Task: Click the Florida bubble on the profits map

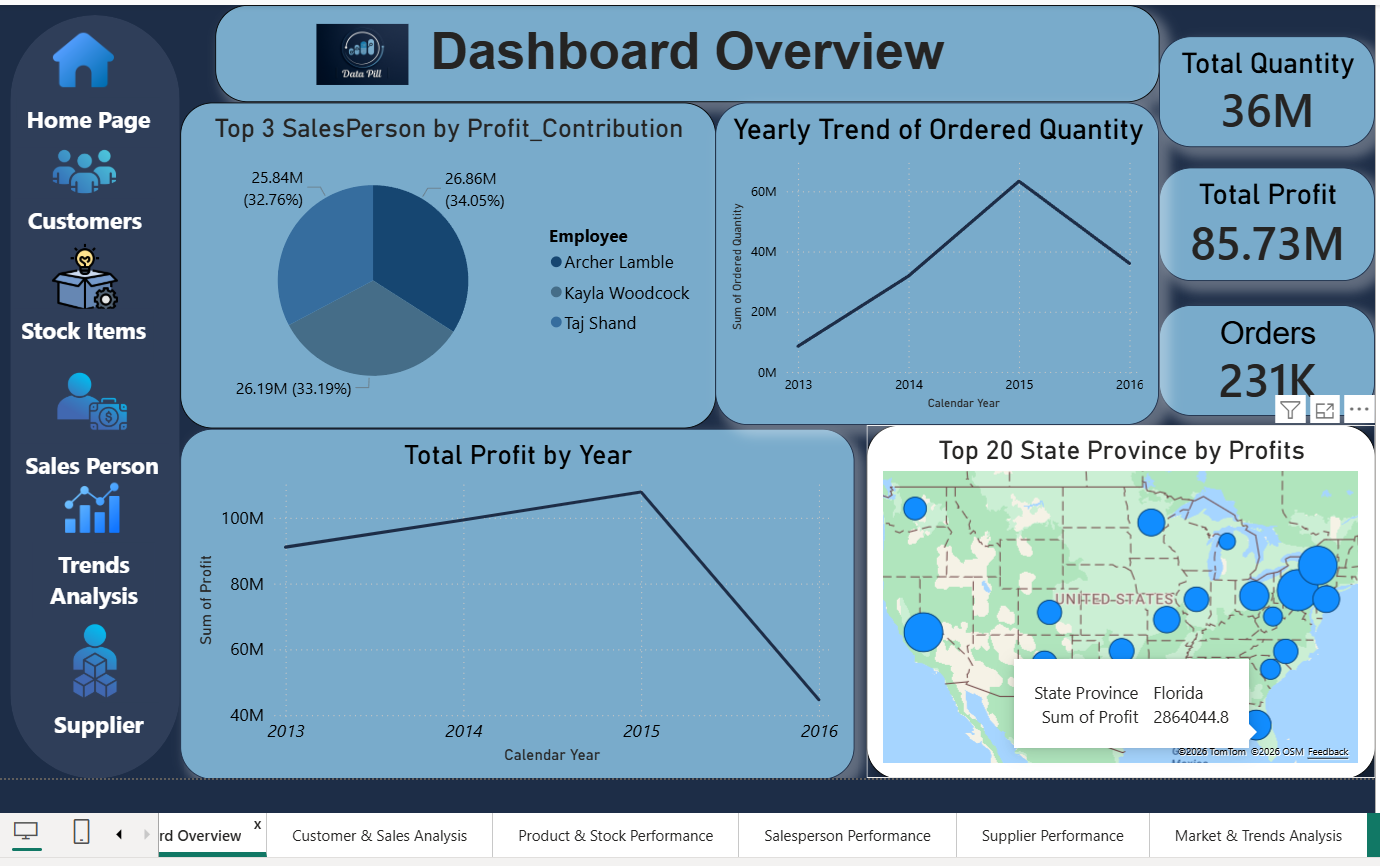Action: 1262,723
